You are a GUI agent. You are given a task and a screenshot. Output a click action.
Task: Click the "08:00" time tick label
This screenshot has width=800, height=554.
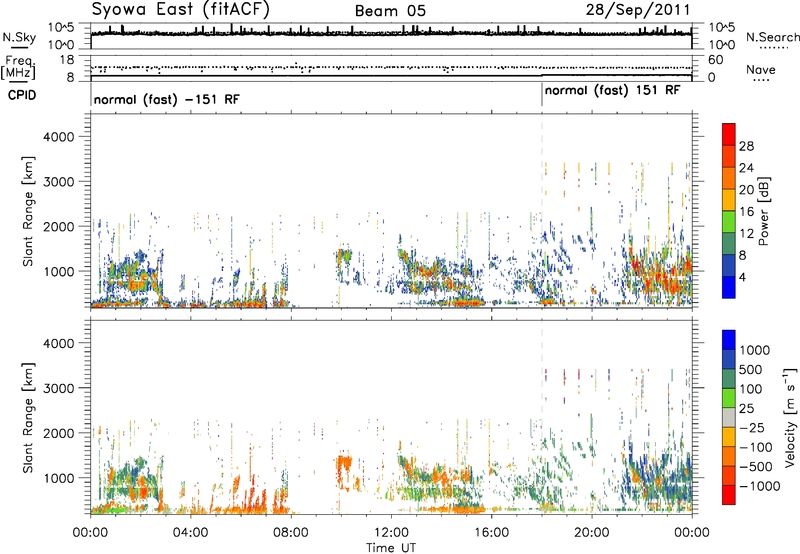click(x=291, y=533)
